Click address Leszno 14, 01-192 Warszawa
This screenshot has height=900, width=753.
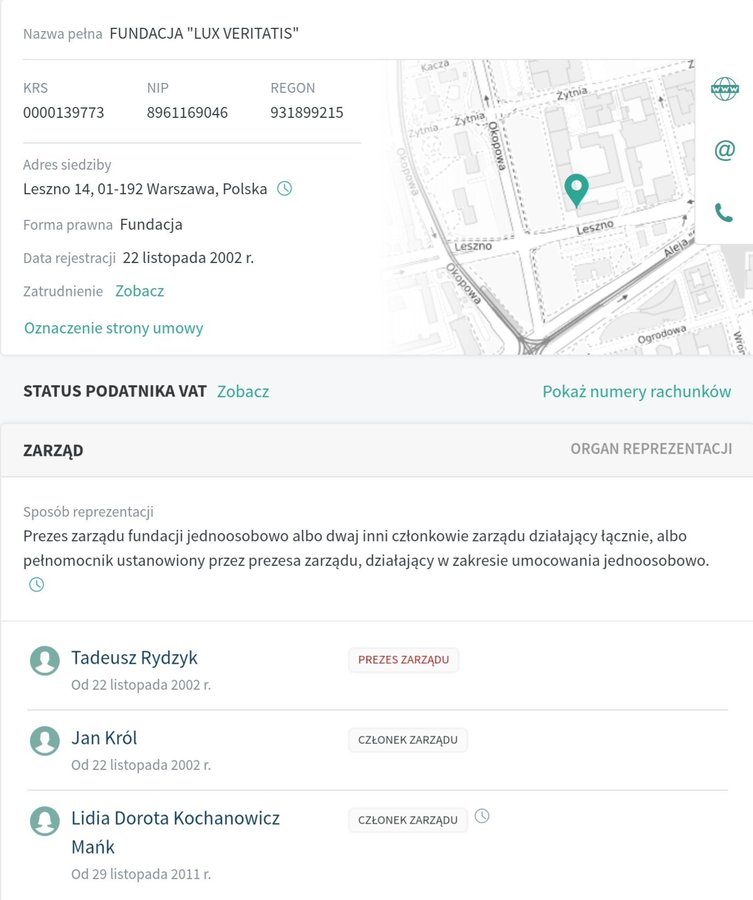145,189
